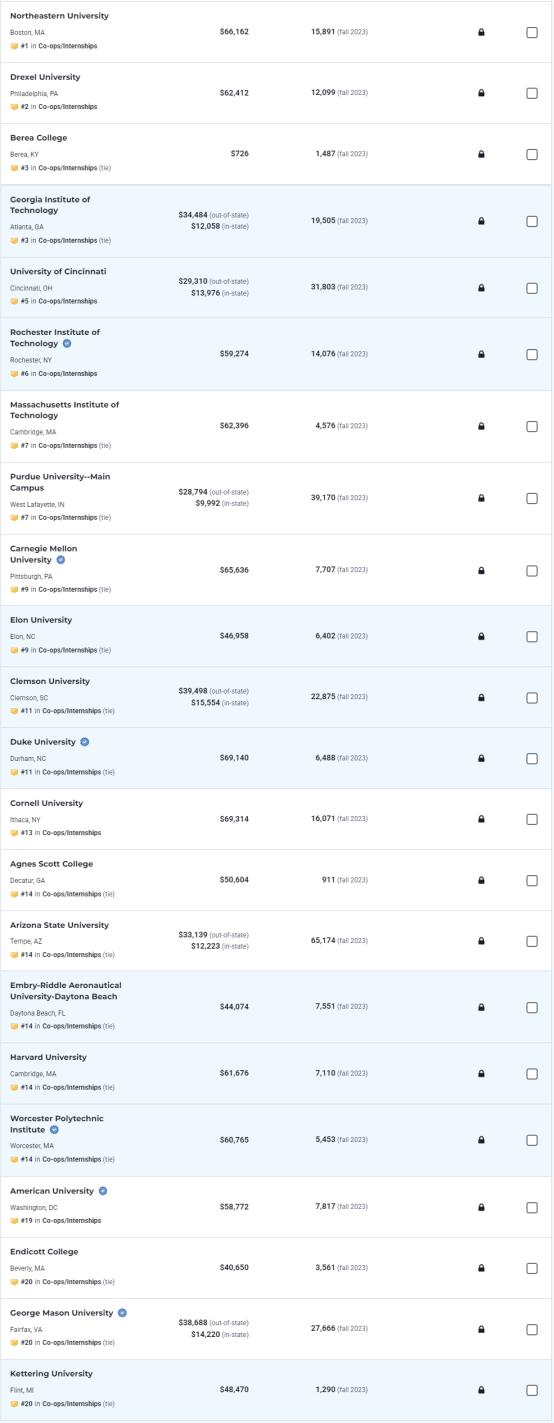Click the 65,174 enrollment figure
Viewport: 554px width, 1423px height.
coord(323,941)
